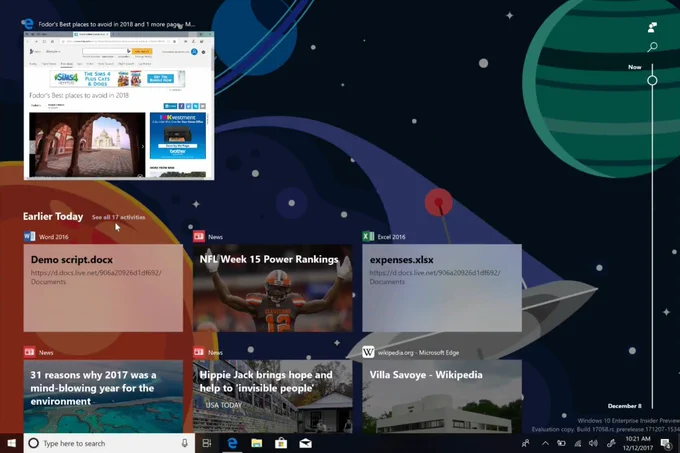This screenshot has height=453, width=680.
Task: Click the Type here to search box
Action: click(109, 443)
